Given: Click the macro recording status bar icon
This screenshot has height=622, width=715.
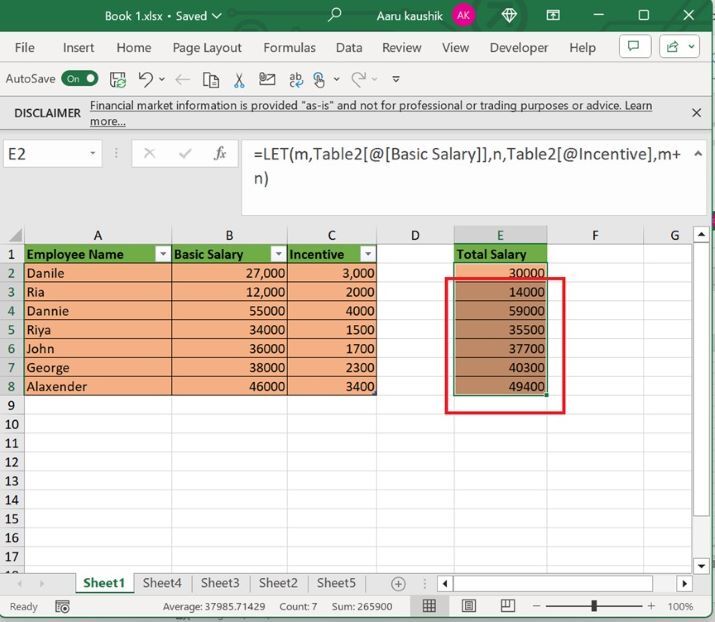Looking at the screenshot, I should click(x=62, y=606).
